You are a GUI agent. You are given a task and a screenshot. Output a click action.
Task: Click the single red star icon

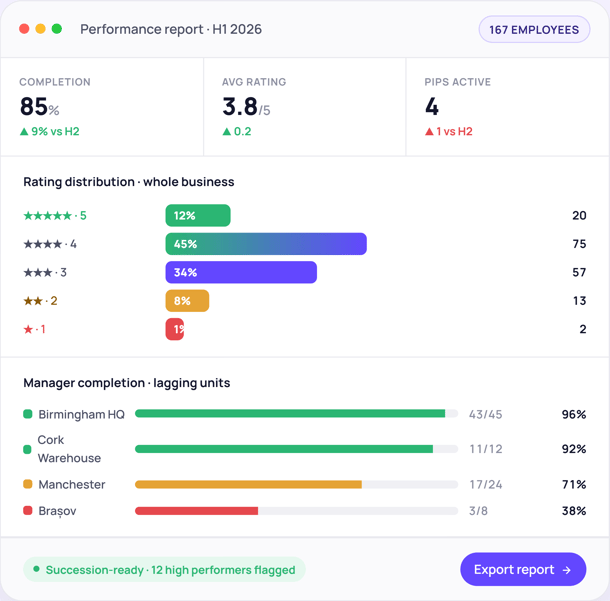pyautogui.click(x=28, y=329)
